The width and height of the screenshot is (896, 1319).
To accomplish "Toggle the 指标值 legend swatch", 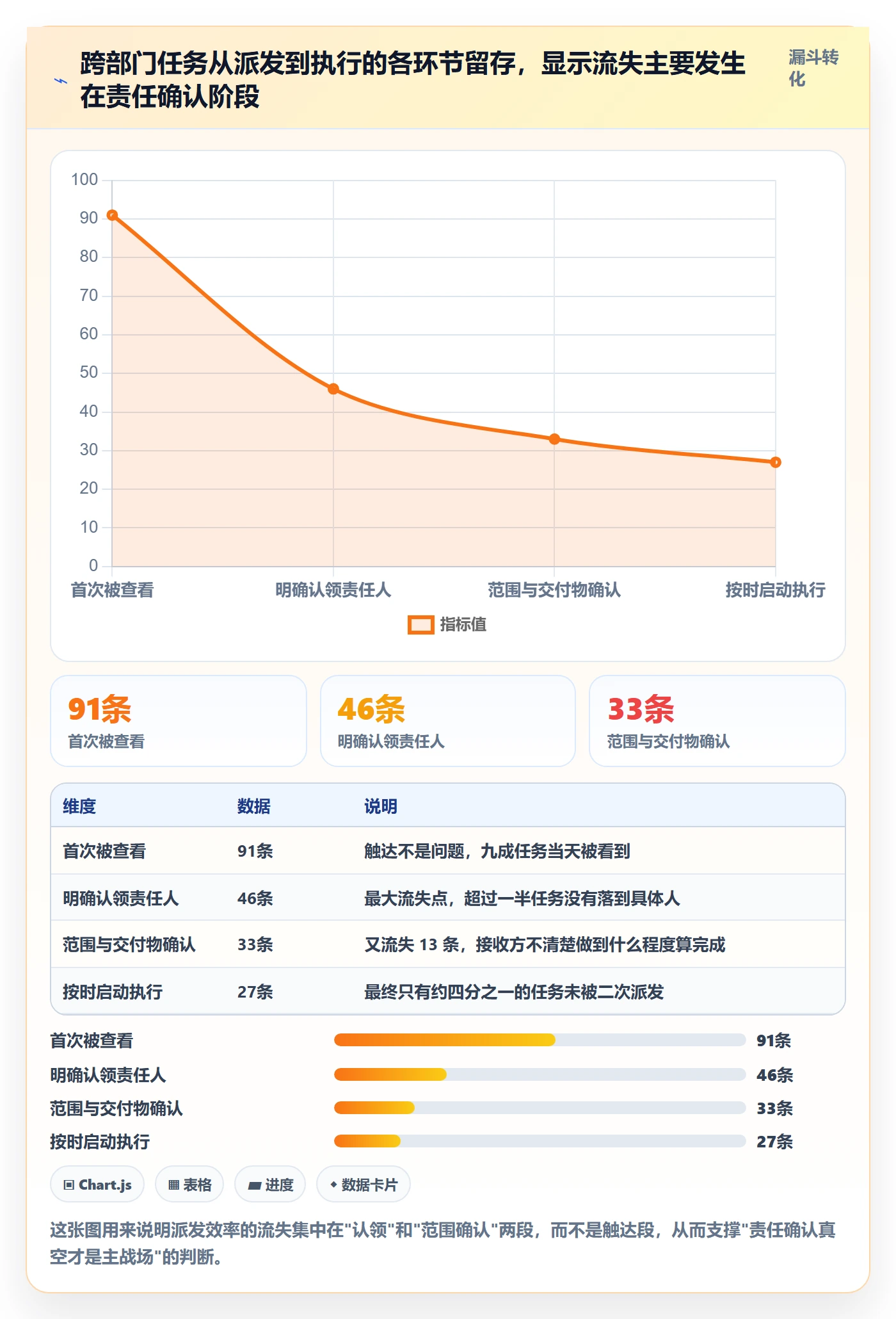I will pyautogui.click(x=421, y=625).
